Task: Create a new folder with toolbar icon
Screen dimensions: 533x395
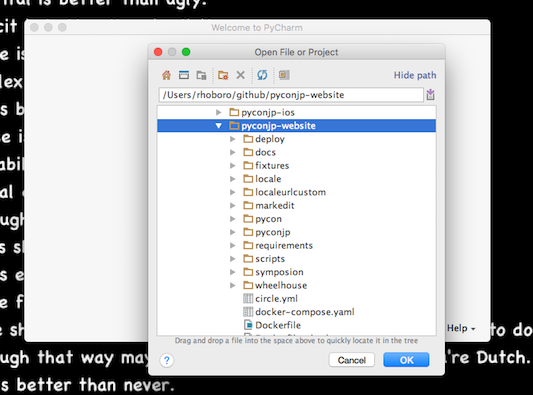Action: (x=223, y=75)
